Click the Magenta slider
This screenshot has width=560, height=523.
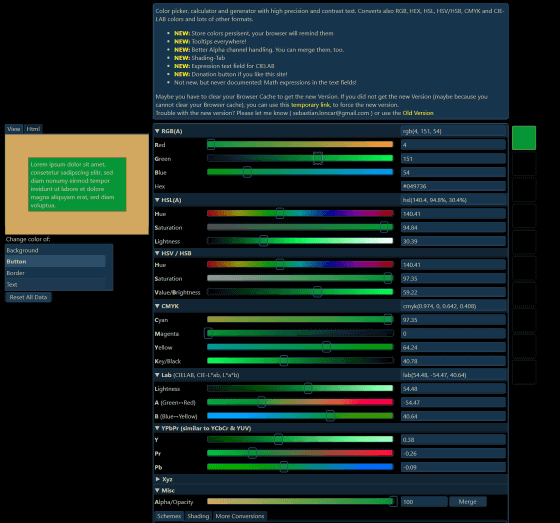[300, 334]
